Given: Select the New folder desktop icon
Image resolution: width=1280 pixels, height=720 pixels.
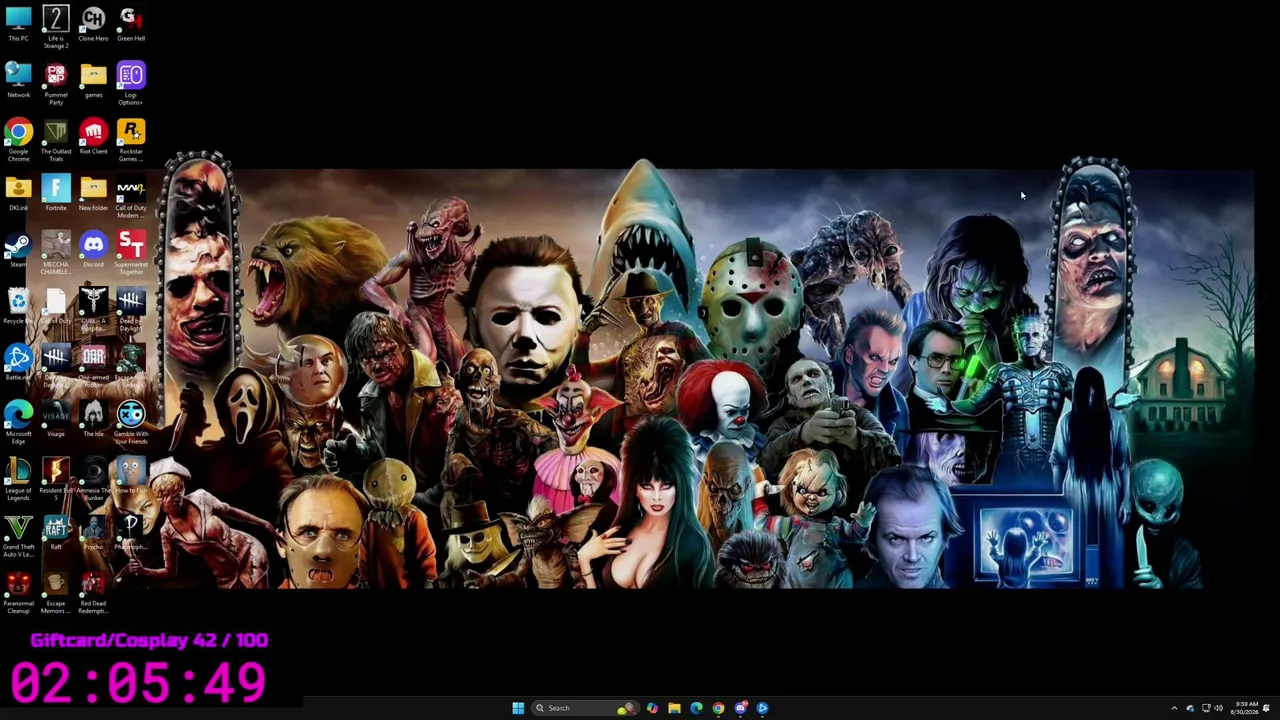Looking at the screenshot, I should coord(93,194).
